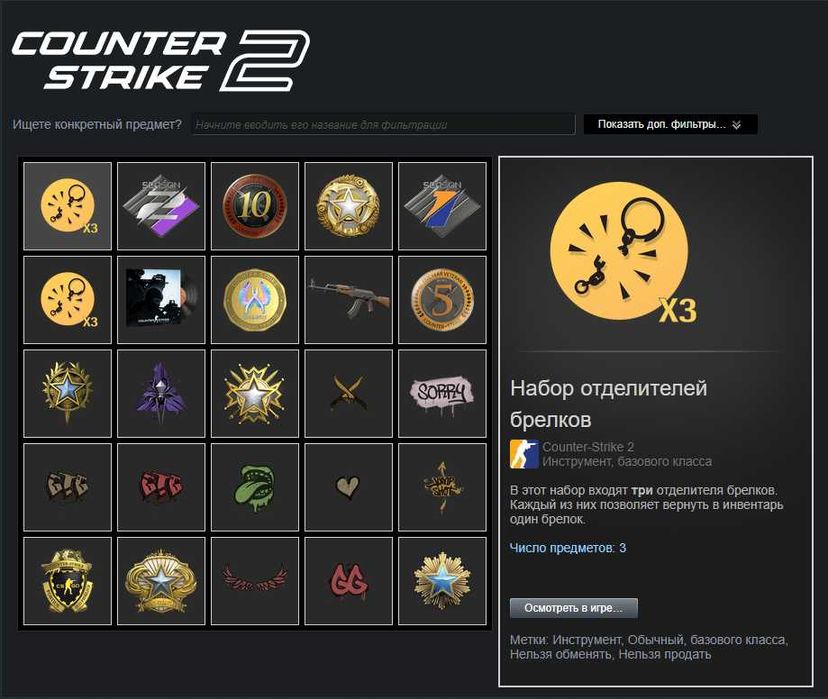This screenshot has height=699, width=828.
Task: Select the heart graffiti item
Action: (x=349, y=487)
